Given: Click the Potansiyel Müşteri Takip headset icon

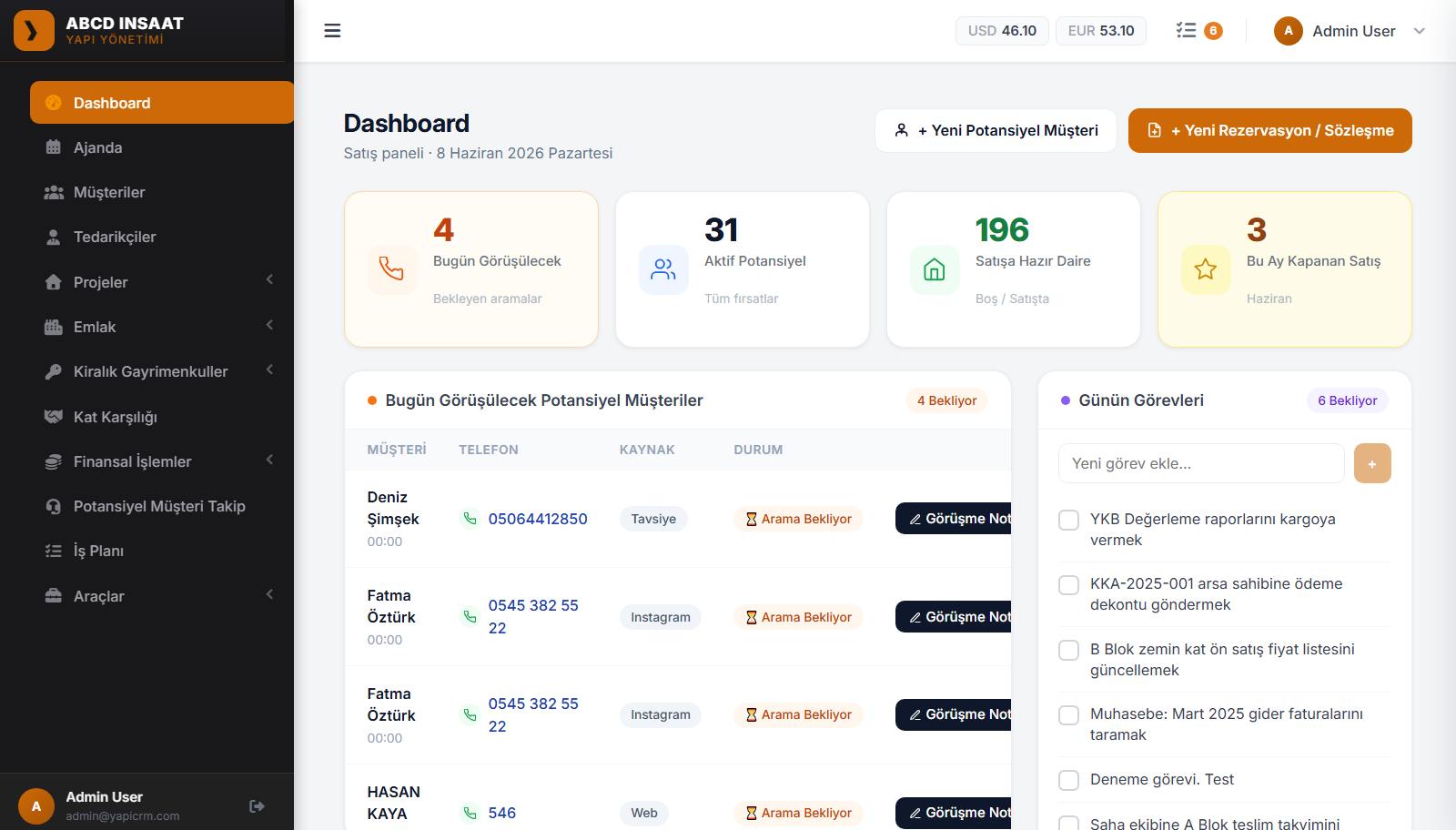Looking at the screenshot, I should click(x=54, y=506).
